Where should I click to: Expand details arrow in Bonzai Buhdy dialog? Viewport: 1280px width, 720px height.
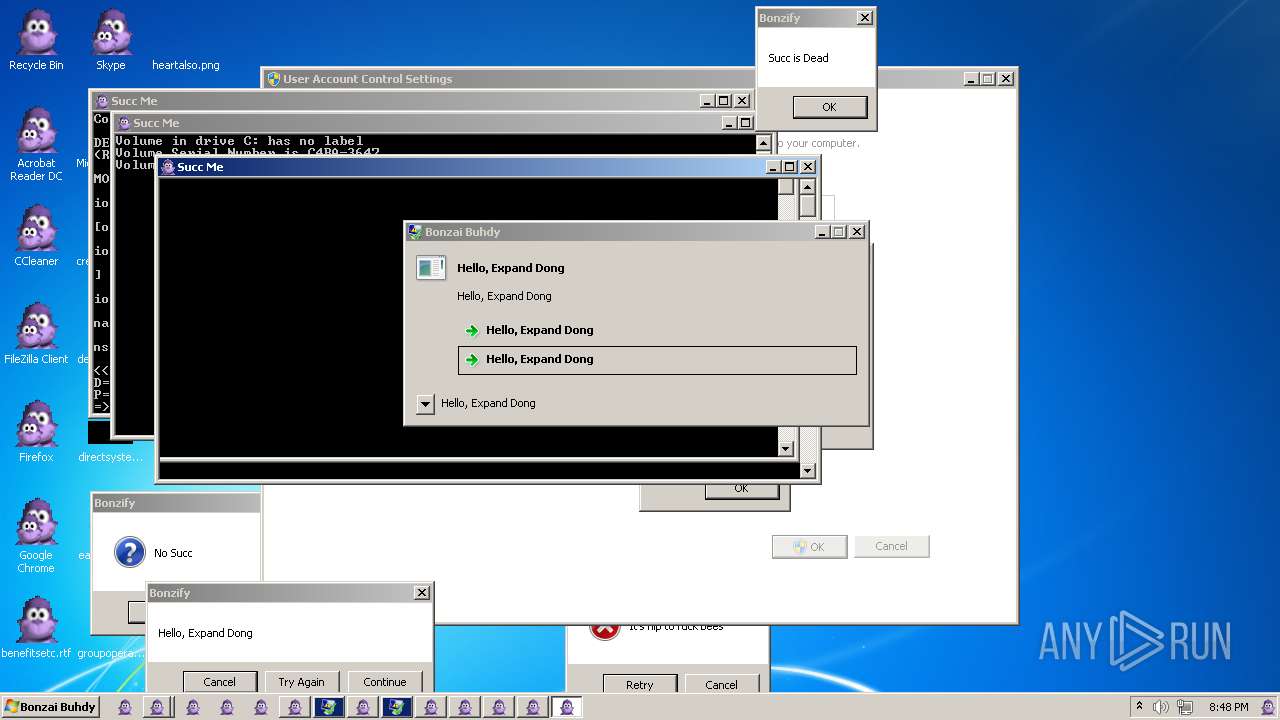pyautogui.click(x=425, y=404)
